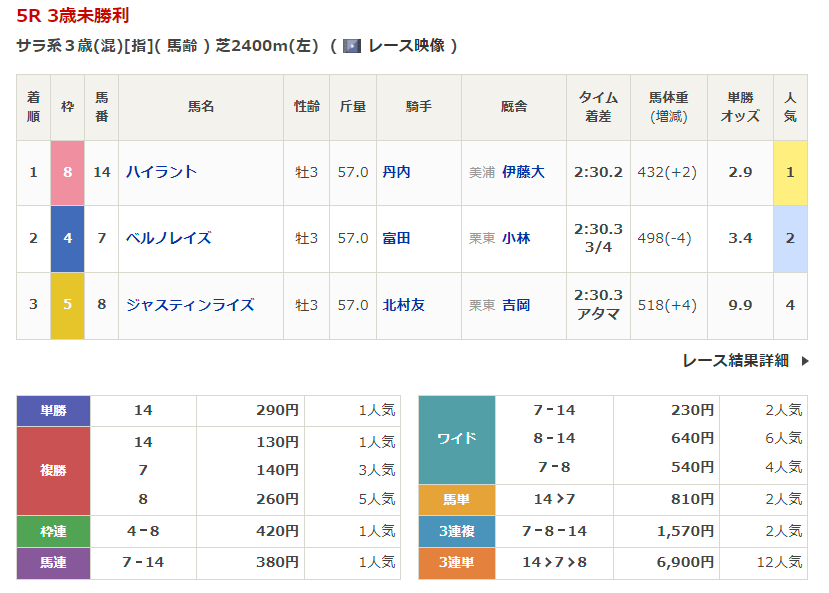Click the ワイド payout label
Screen dimensions: 829x593
456,439
